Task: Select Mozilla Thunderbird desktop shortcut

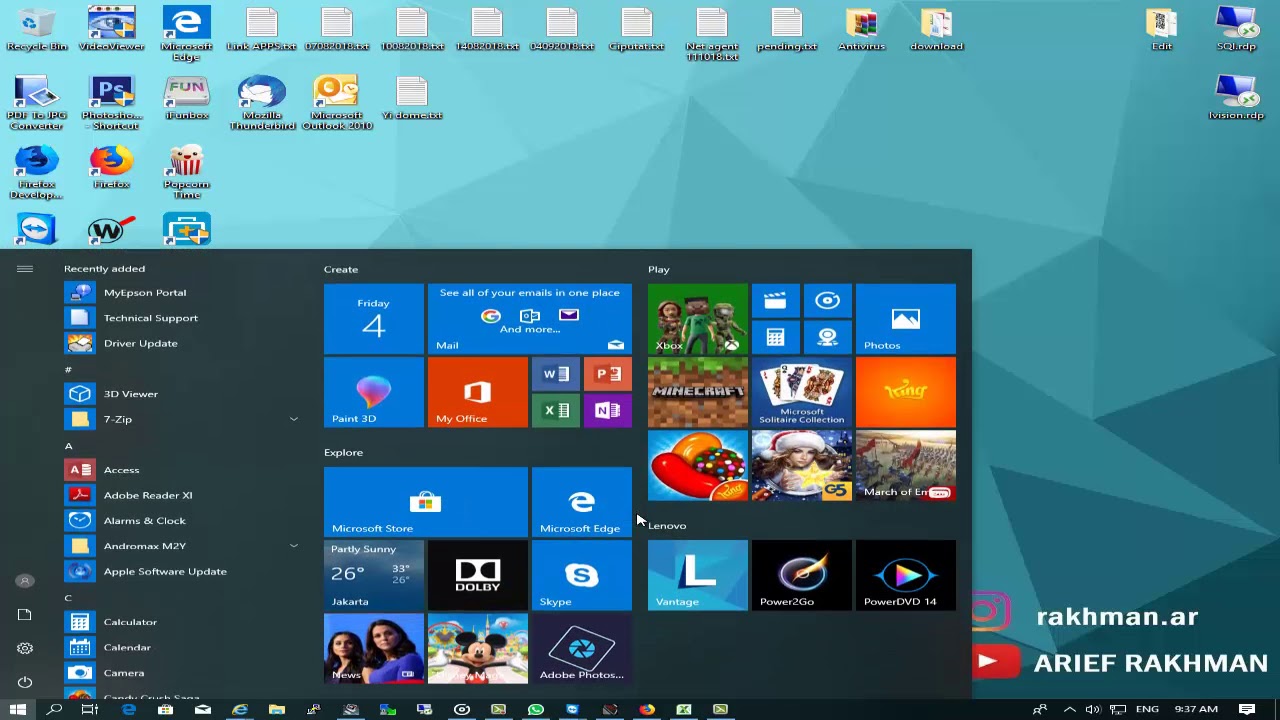Action: tap(262, 103)
